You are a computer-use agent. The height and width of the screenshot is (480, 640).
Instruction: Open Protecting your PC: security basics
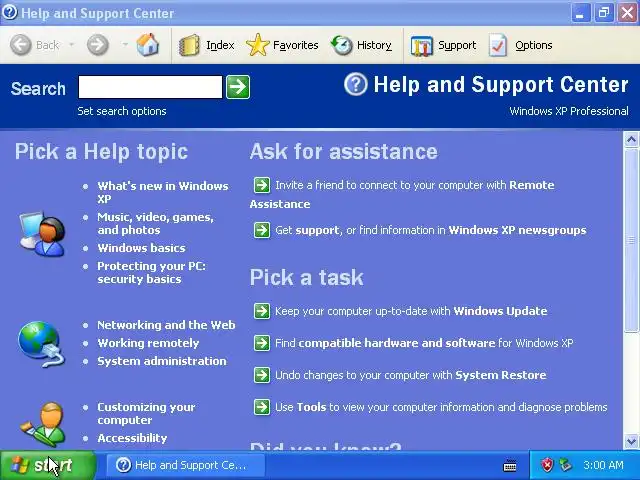[151, 272]
